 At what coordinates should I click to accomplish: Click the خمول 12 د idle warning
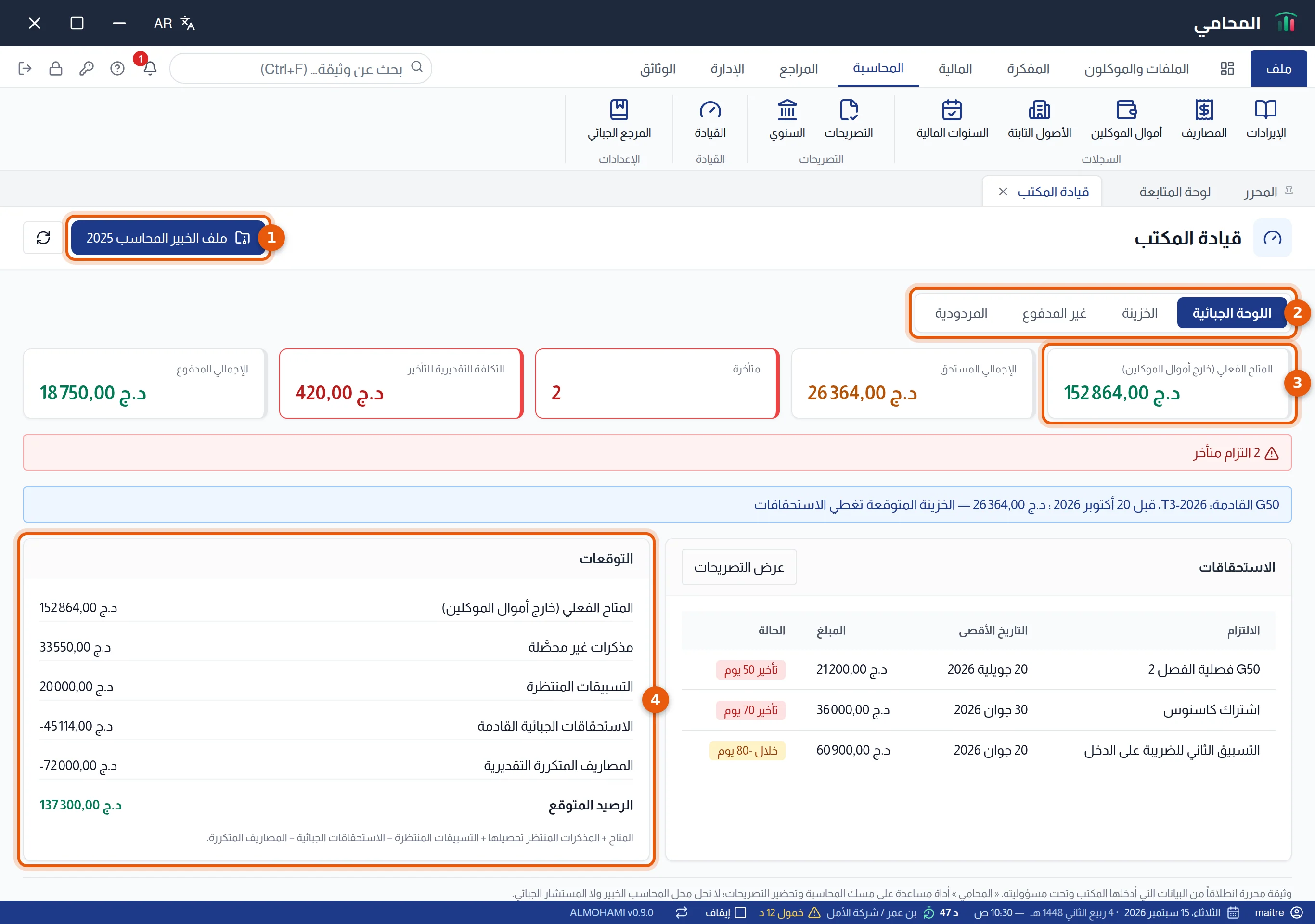(x=790, y=912)
